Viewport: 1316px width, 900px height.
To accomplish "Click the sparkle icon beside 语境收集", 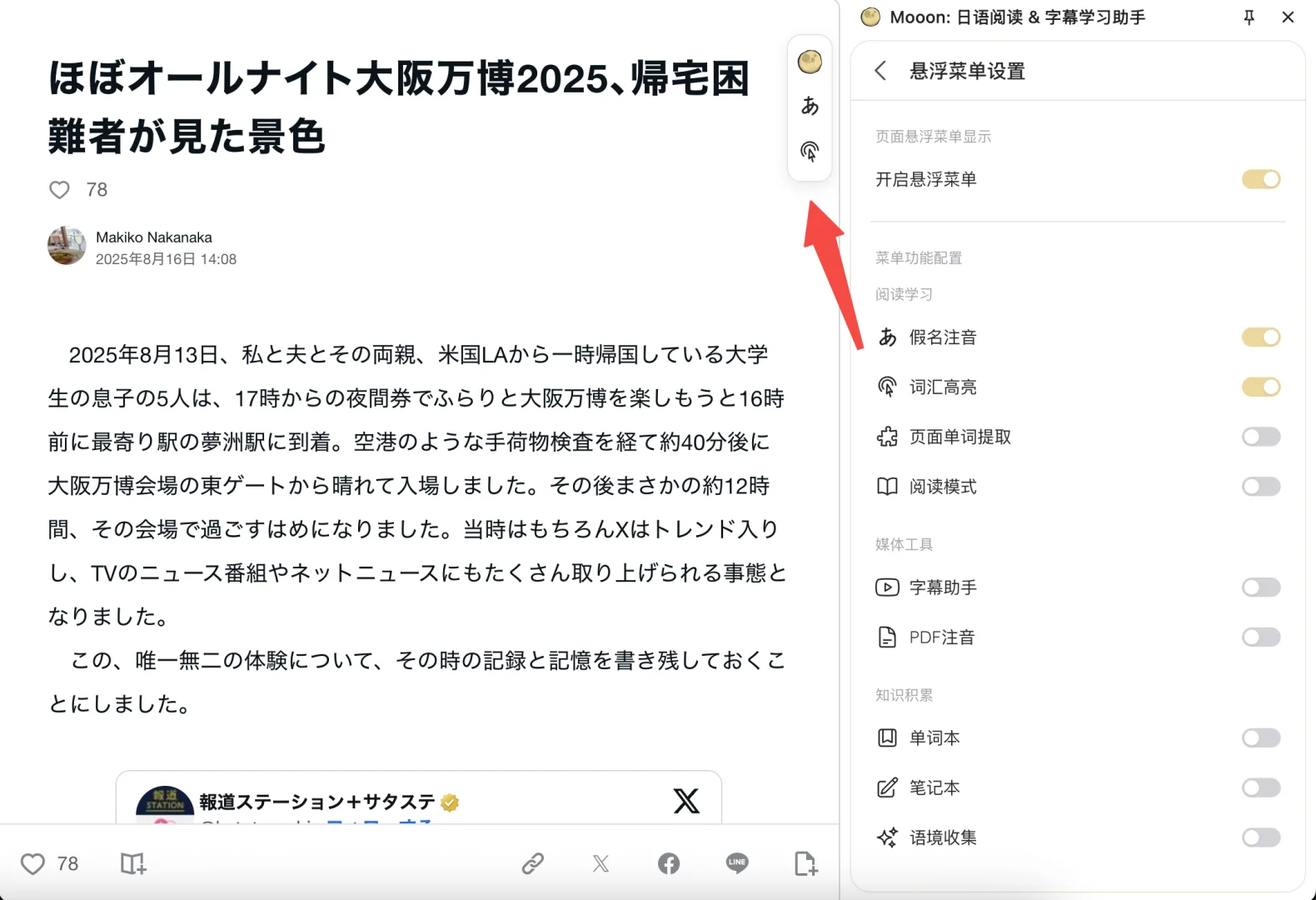I will tap(888, 837).
